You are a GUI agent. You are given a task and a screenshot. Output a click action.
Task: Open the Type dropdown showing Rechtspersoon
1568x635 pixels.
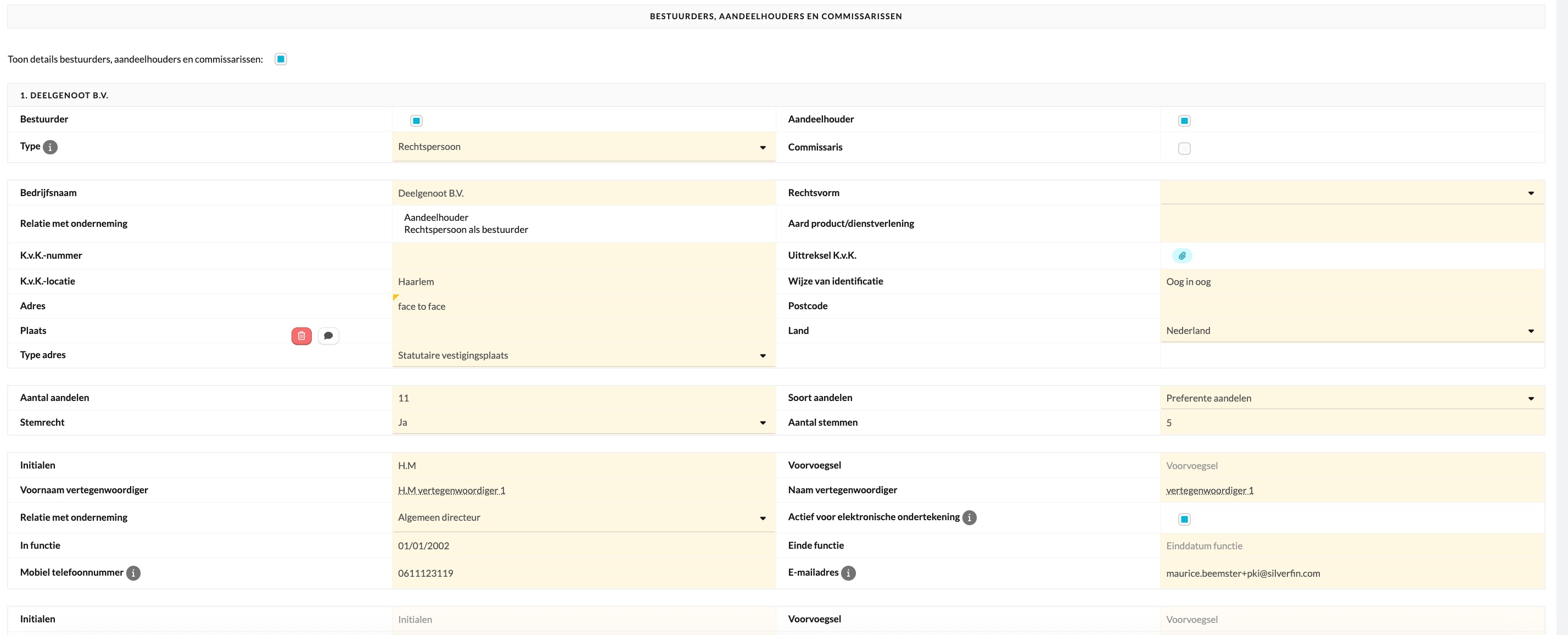(x=583, y=147)
